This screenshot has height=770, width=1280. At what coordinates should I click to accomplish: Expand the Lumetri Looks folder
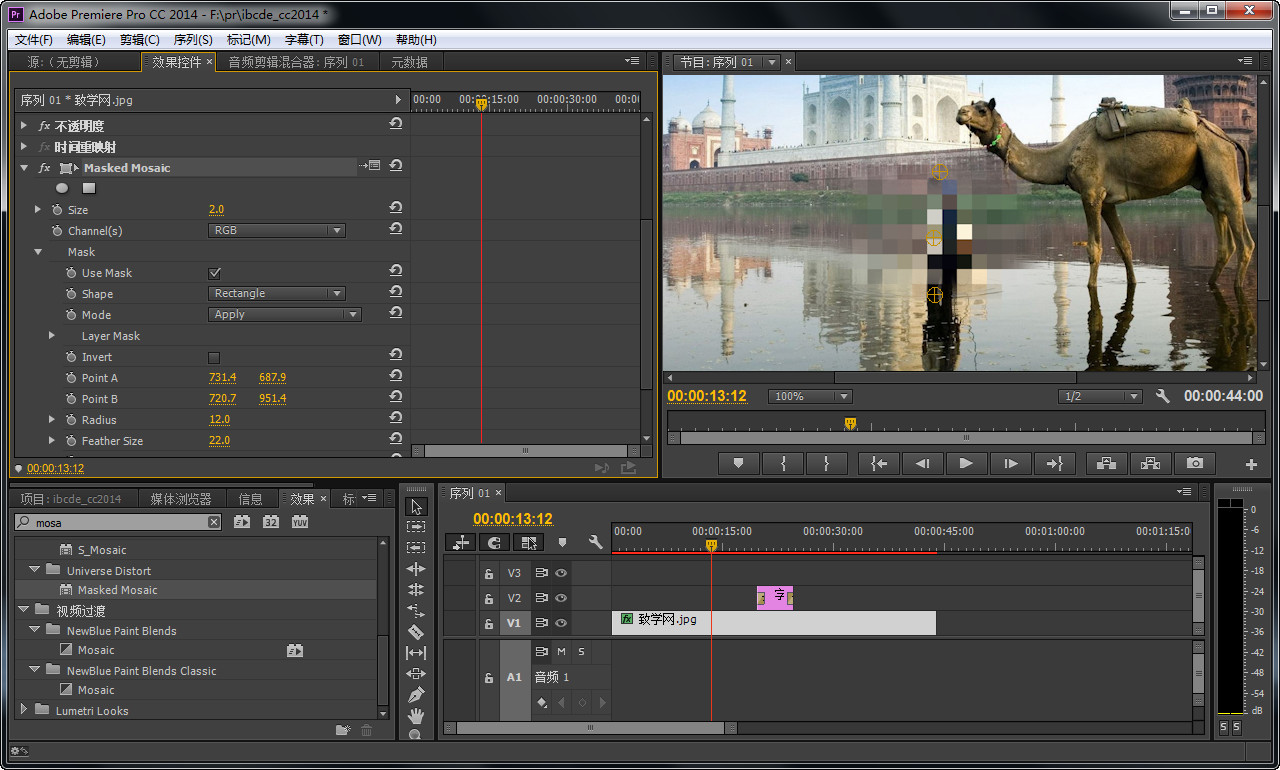click(x=23, y=710)
